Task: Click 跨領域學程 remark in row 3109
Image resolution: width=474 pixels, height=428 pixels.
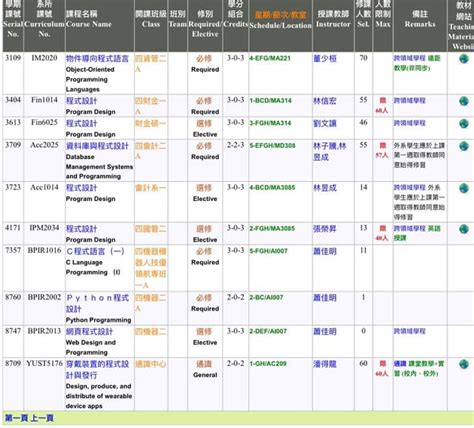Action: [x=410, y=58]
